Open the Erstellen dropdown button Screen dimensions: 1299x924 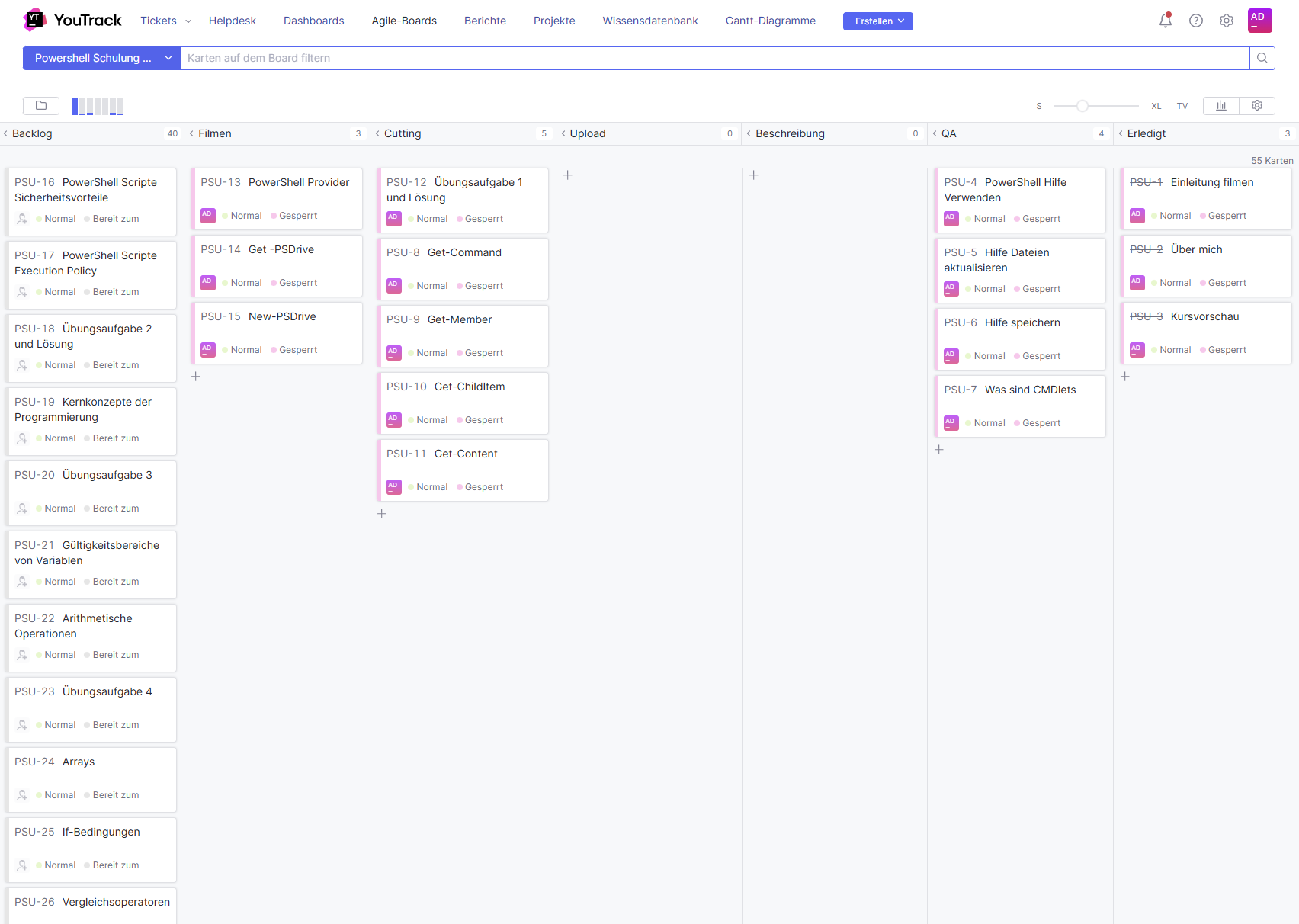pos(878,21)
